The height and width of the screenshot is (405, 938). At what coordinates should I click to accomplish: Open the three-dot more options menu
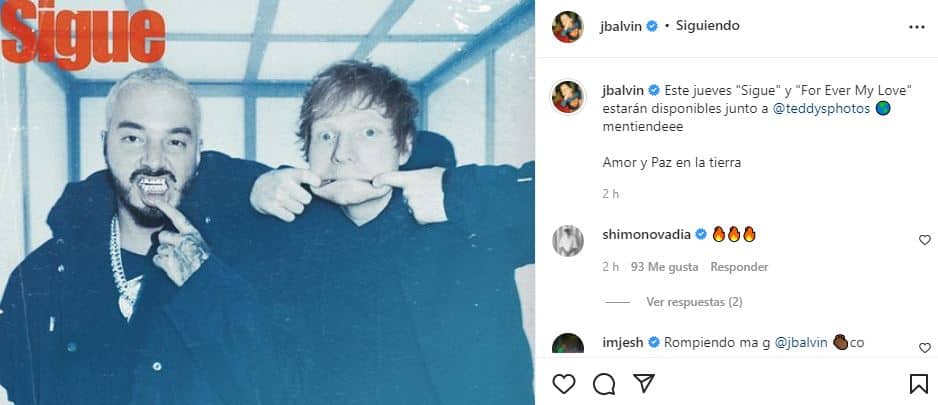coord(916,27)
